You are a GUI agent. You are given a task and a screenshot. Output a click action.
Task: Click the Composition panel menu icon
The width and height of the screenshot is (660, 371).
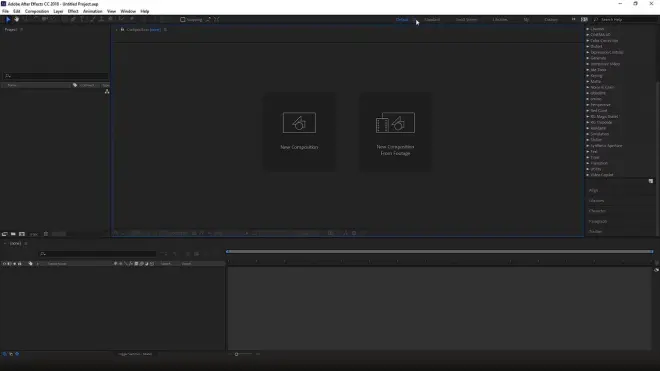pos(165,29)
